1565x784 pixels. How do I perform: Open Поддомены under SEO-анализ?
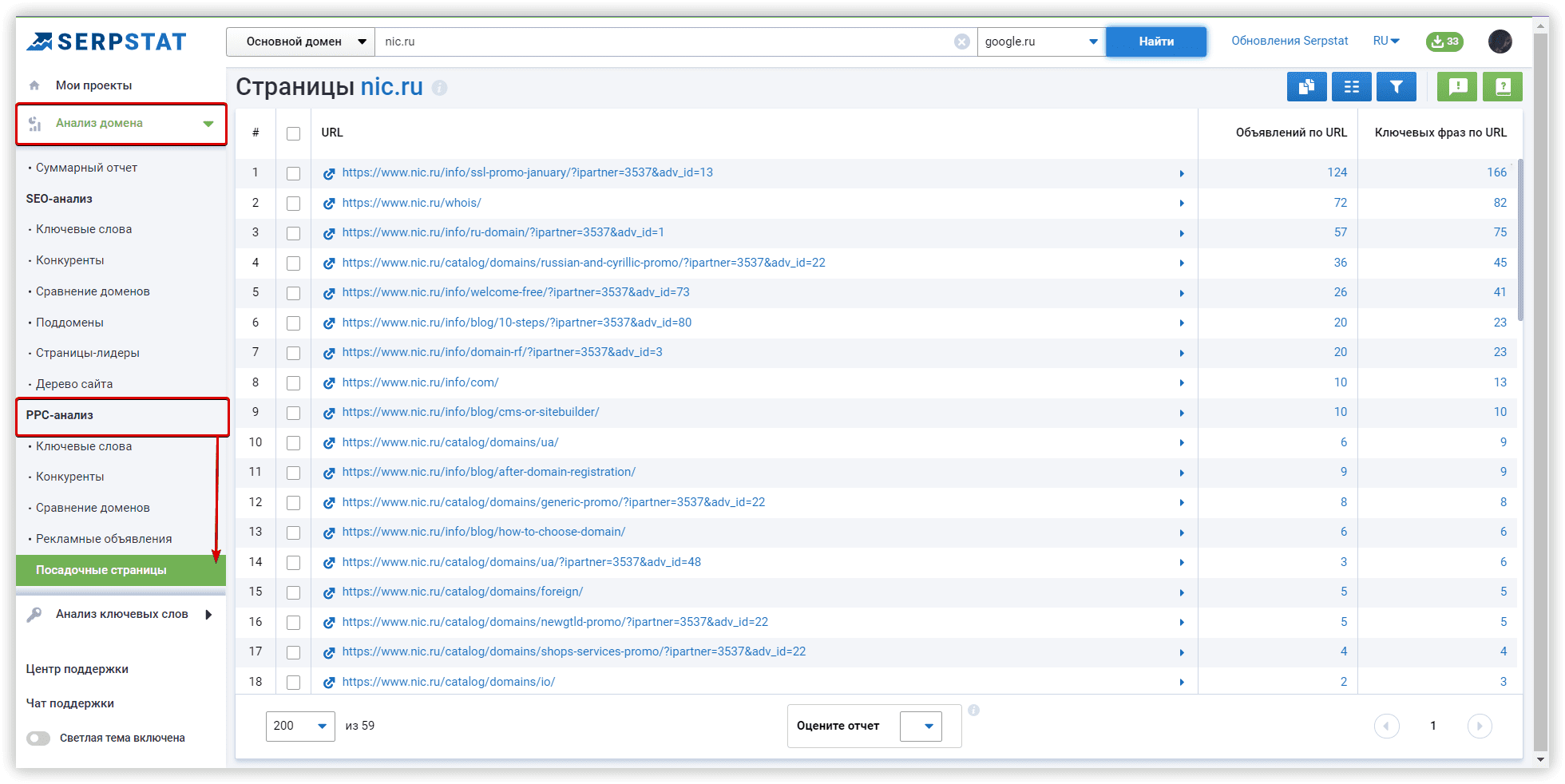coord(69,323)
